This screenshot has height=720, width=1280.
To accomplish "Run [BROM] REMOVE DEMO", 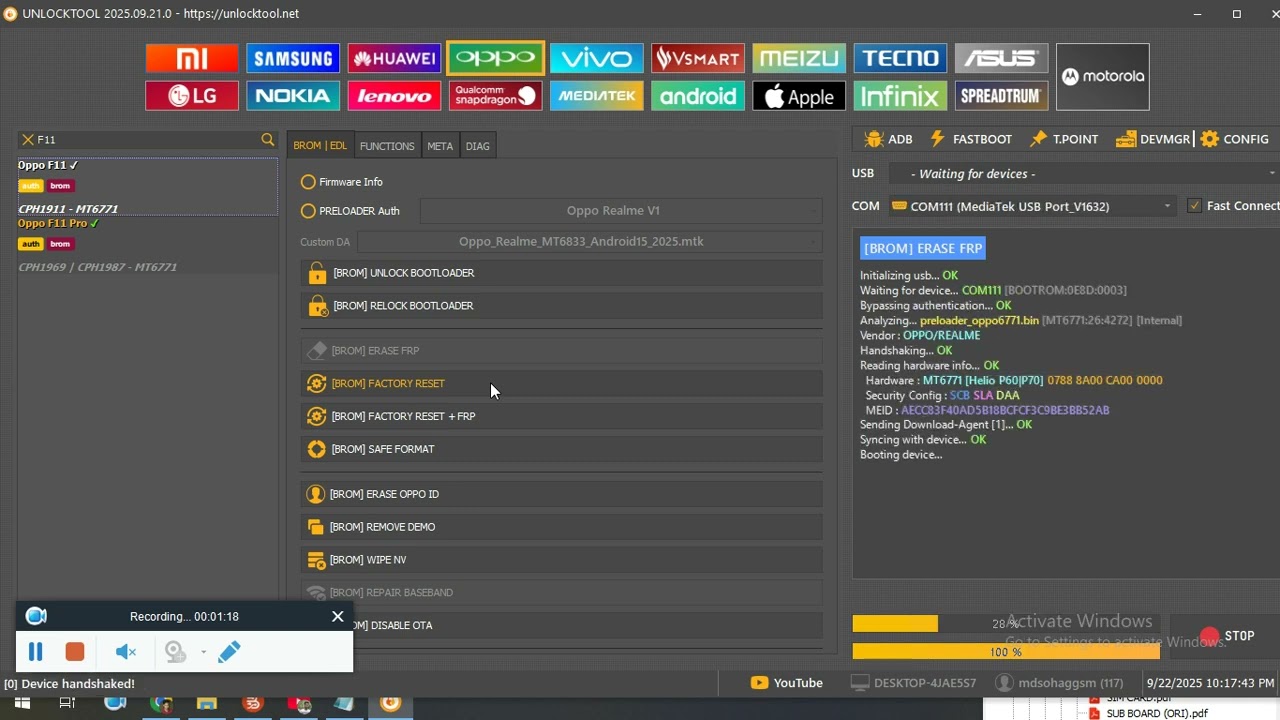I will pyautogui.click(x=561, y=528).
